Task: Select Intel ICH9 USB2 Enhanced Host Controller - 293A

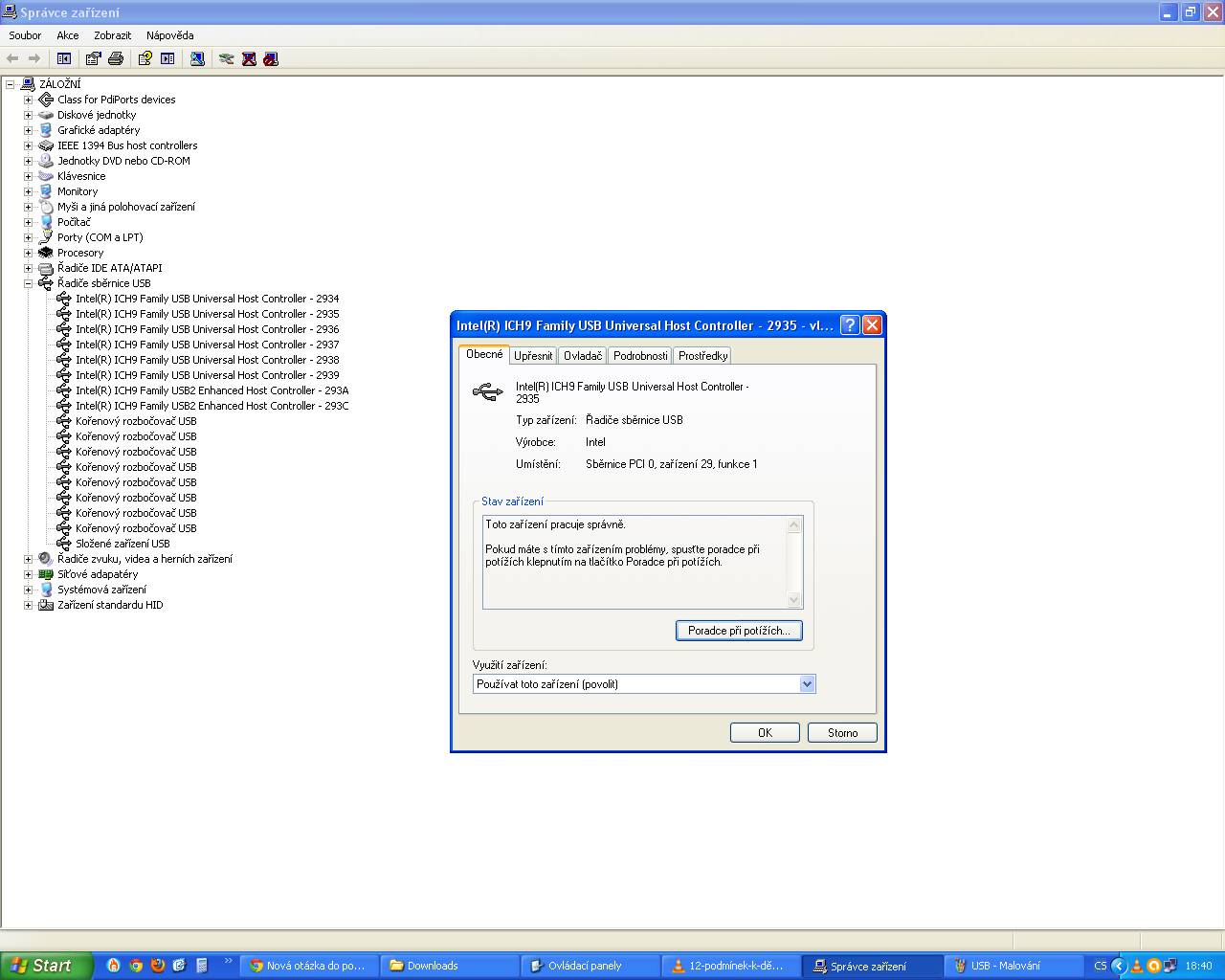Action: pos(212,390)
